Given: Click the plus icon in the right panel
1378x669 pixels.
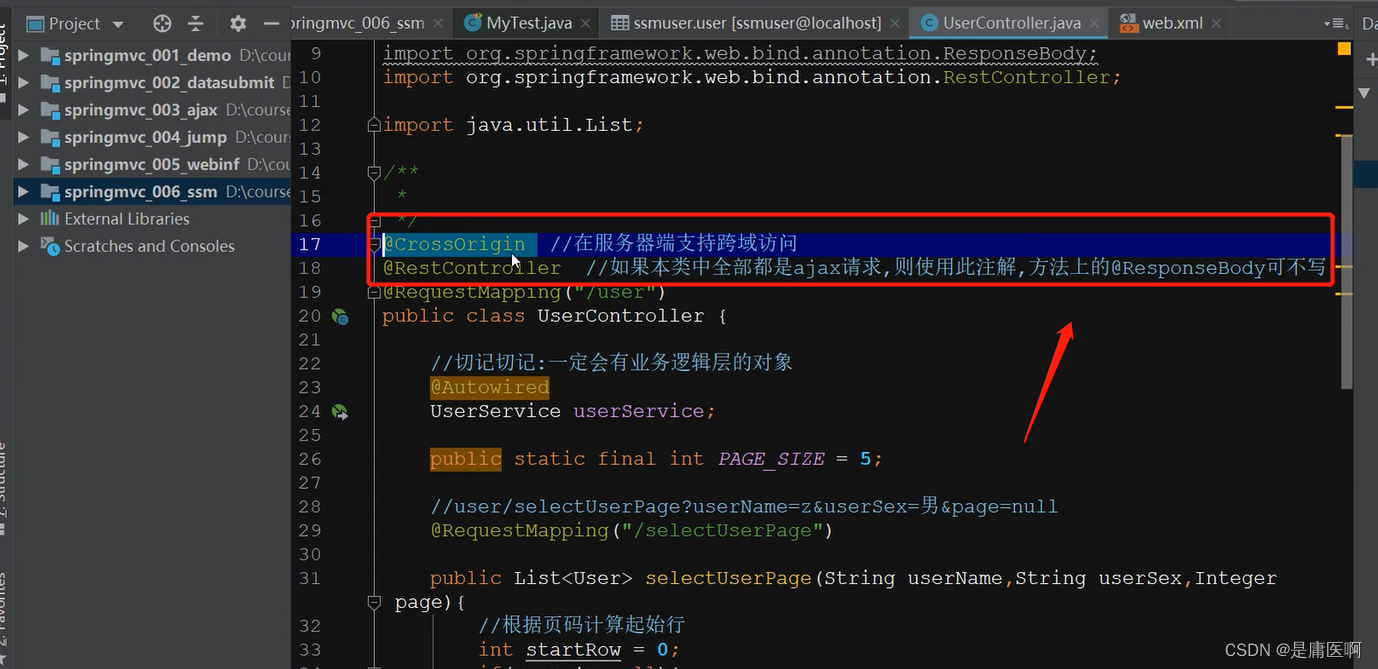Looking at the screenshot, I should (x=1370, y=59).
